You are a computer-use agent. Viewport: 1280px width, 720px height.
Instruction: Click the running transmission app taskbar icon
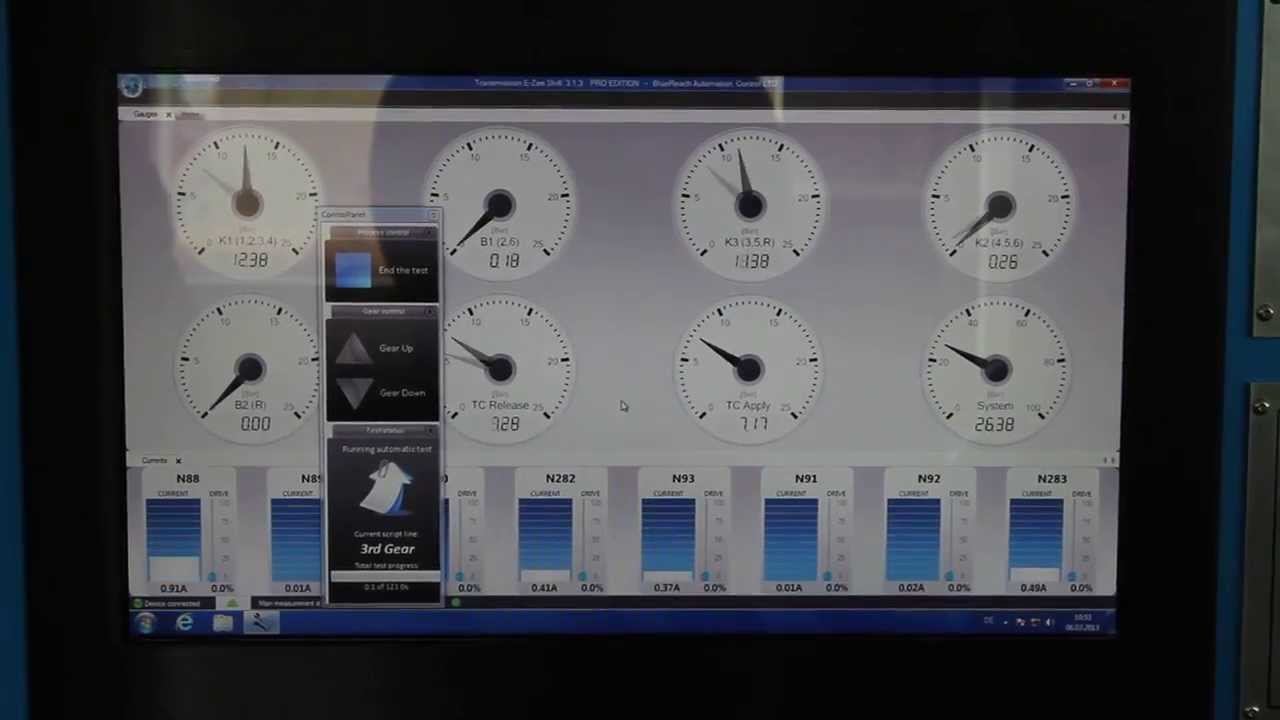(x=260, y=624)
